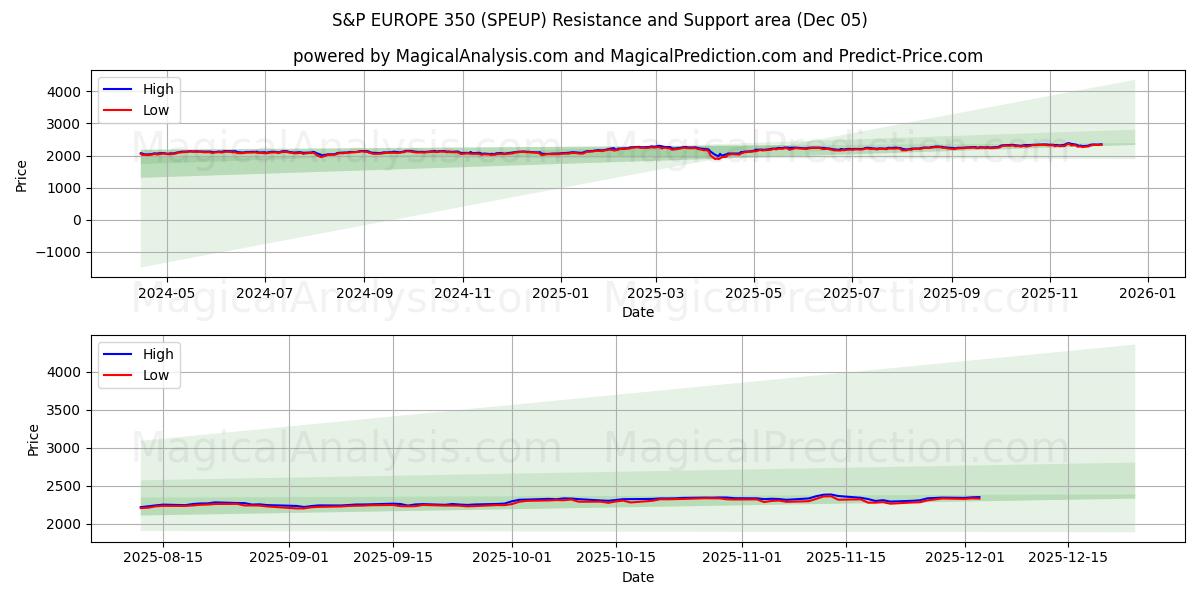The image size is (1200, 600).
Task: Select the blue High marker in bottom legend
Action: tap(118, 353)
